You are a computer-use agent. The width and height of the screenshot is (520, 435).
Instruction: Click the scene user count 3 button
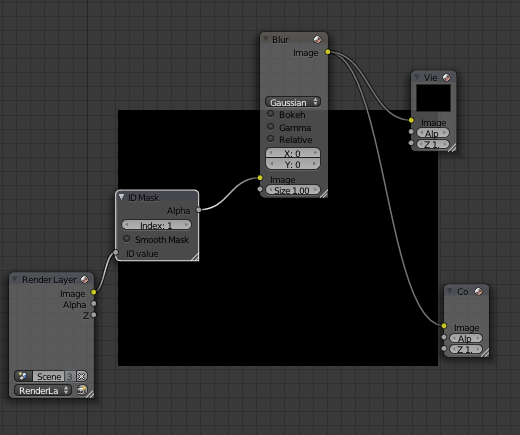(x=70, y=376)
